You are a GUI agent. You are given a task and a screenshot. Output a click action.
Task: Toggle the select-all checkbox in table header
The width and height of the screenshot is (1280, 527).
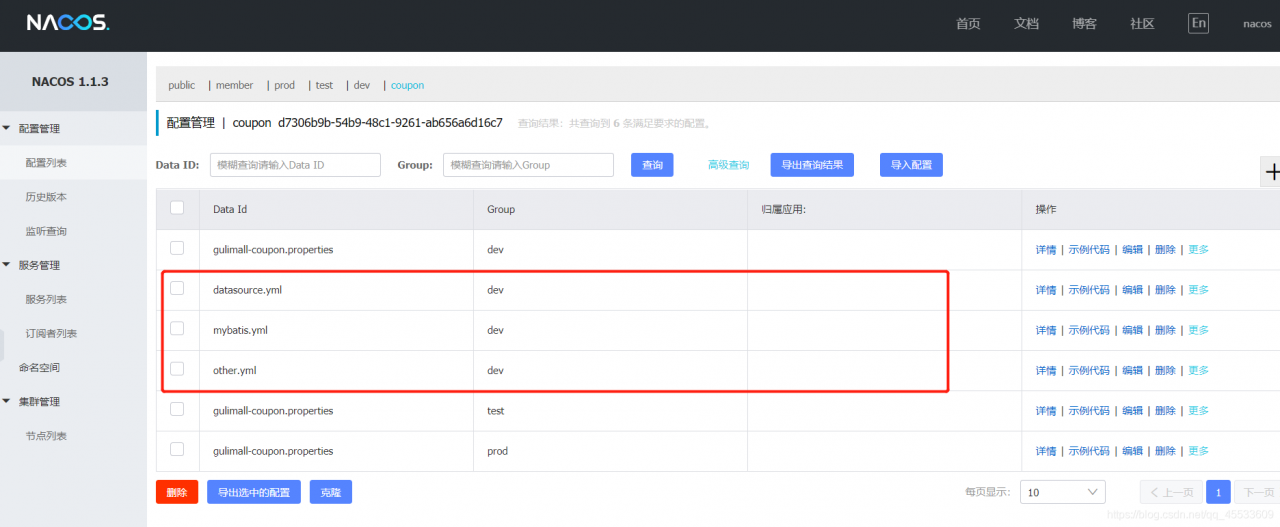[177, 208]
